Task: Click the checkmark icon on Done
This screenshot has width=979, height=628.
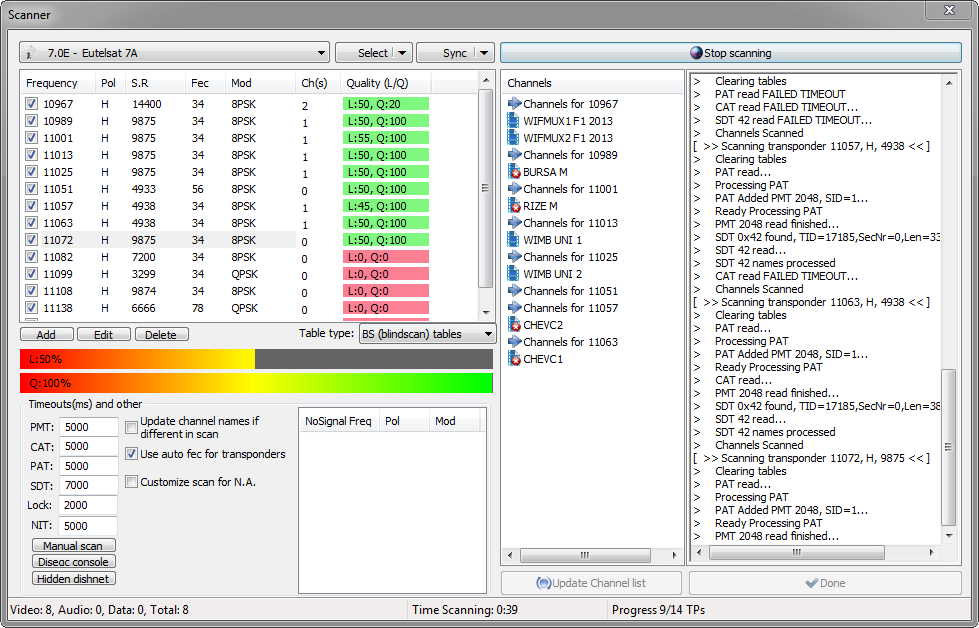Action: pos(811,583)
